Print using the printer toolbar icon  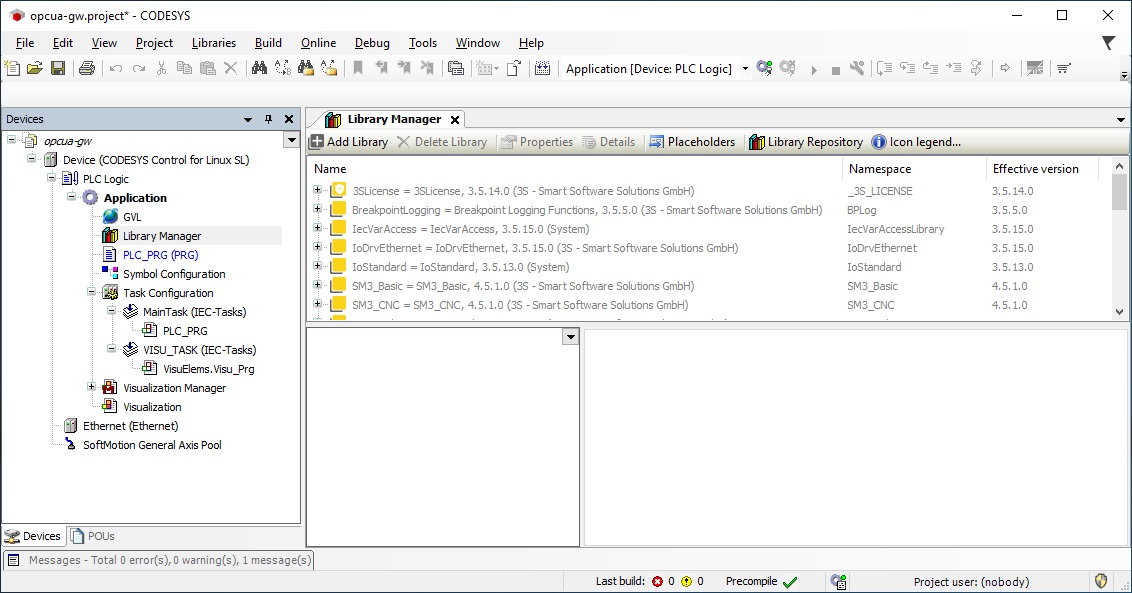point(87,69)
